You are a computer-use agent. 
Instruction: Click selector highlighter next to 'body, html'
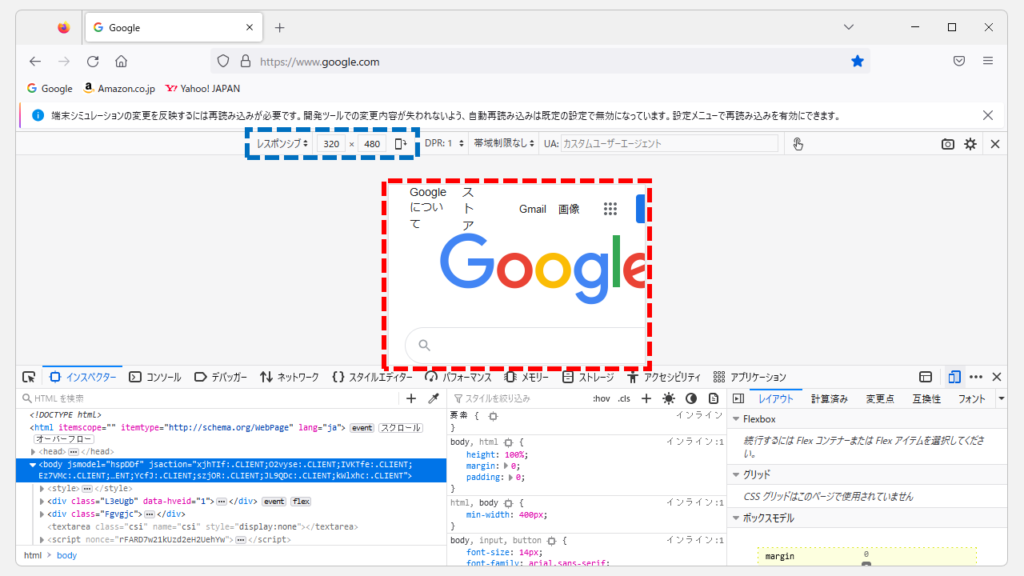coord(508,442)
